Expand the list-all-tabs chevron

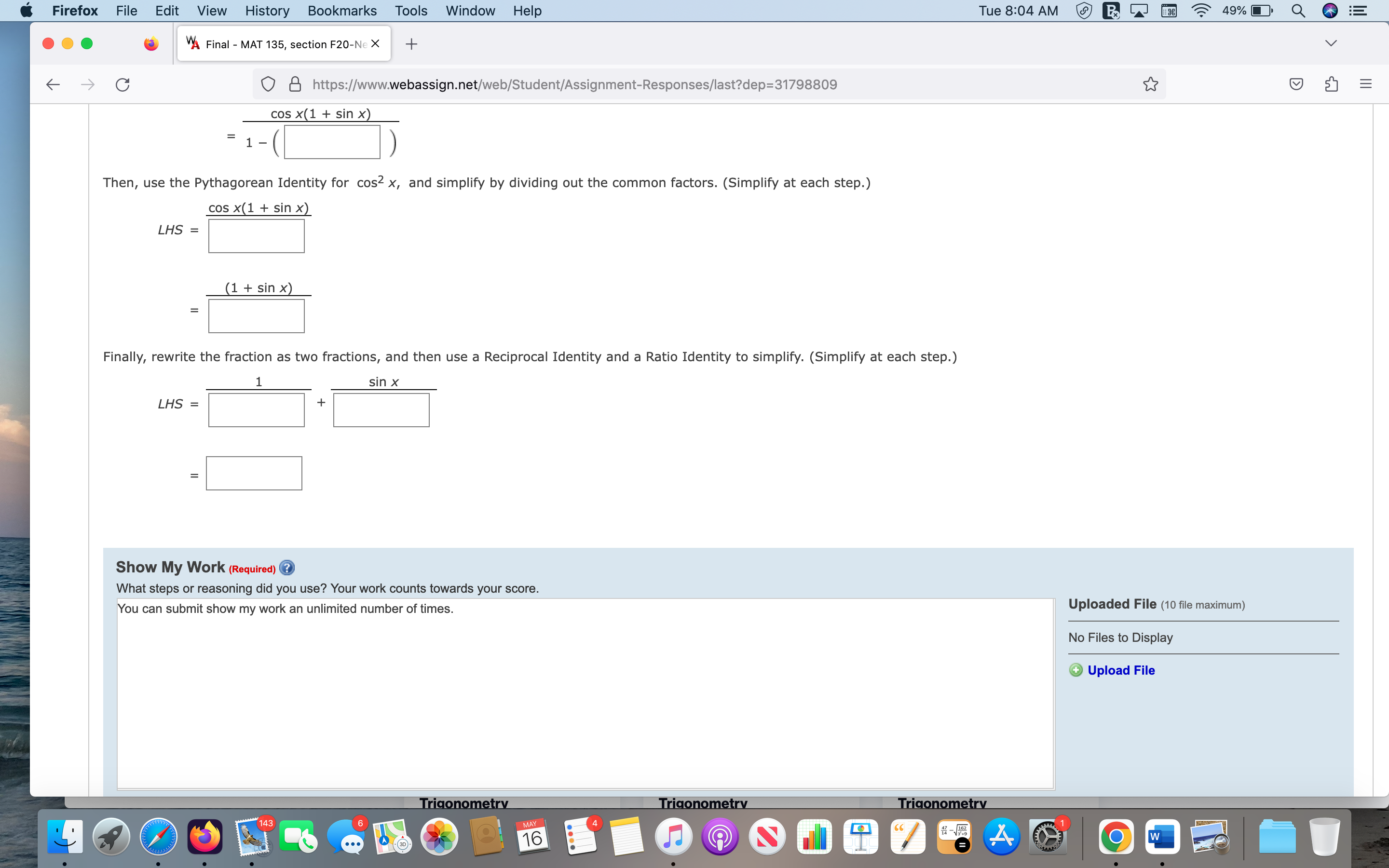pyautogui.click(x=1331, y=42)
